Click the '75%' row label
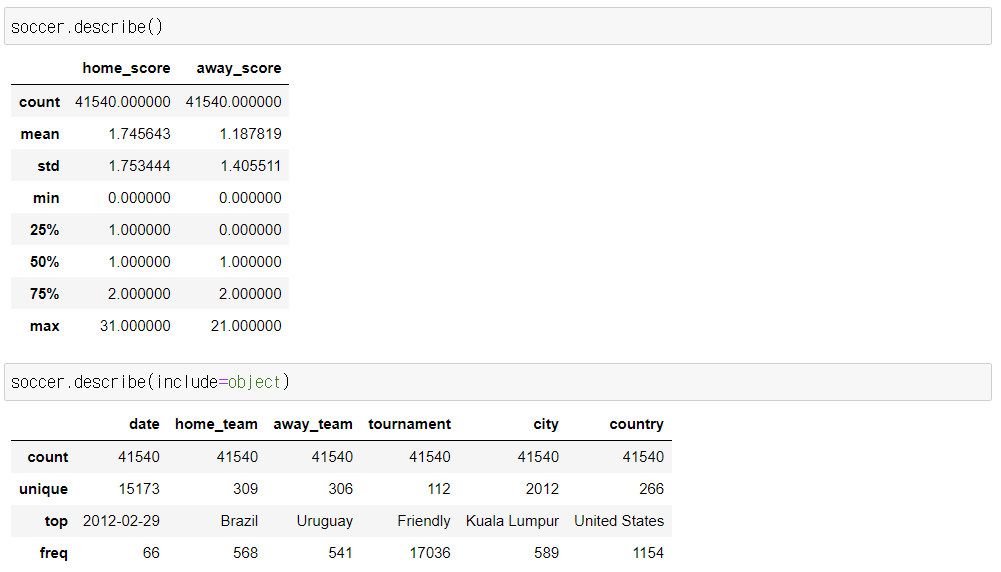The width and height of the screenshot is (1001, 572). [x=44, y=294]
